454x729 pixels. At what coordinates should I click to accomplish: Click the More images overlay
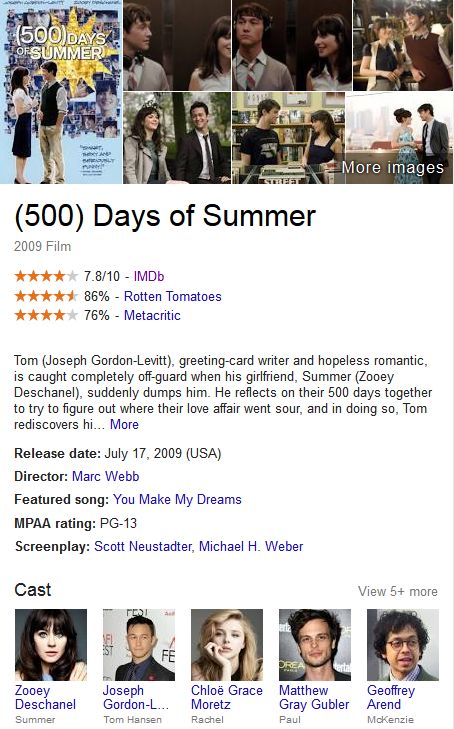[x=393, y=167]
